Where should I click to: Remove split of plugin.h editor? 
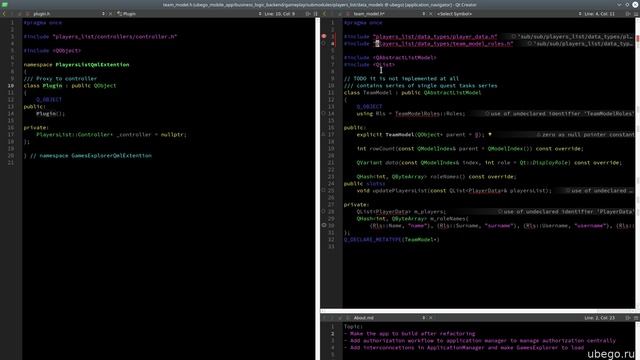316,14
